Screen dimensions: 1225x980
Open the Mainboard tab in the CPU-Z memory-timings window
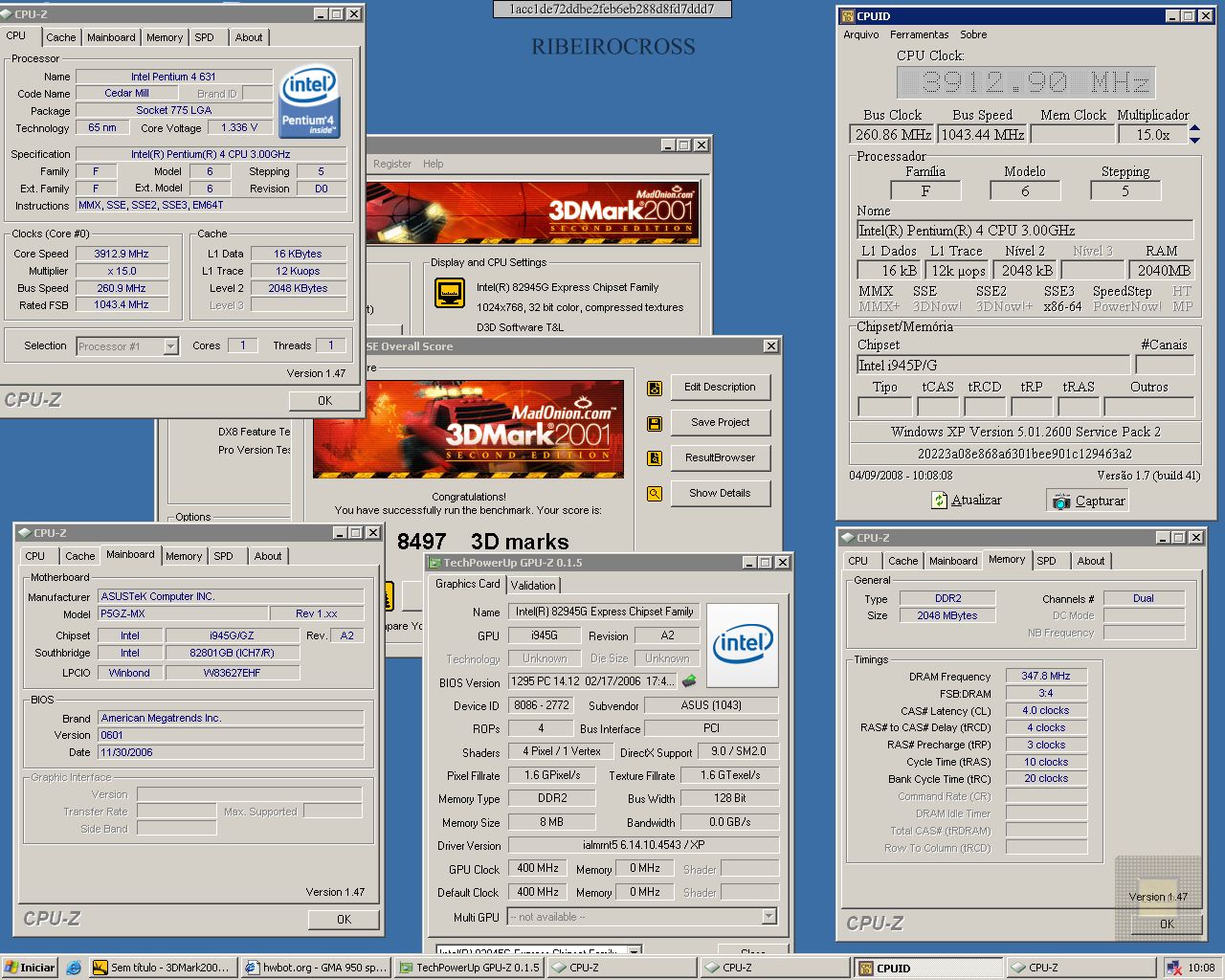pos(953,561)
